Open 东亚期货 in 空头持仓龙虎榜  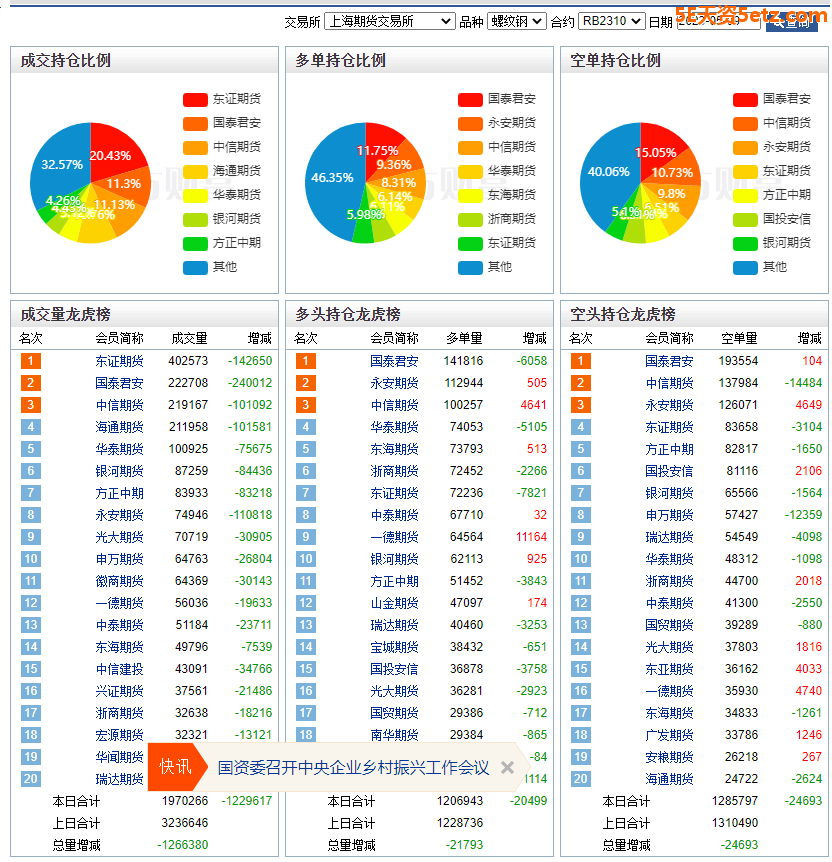669,669
